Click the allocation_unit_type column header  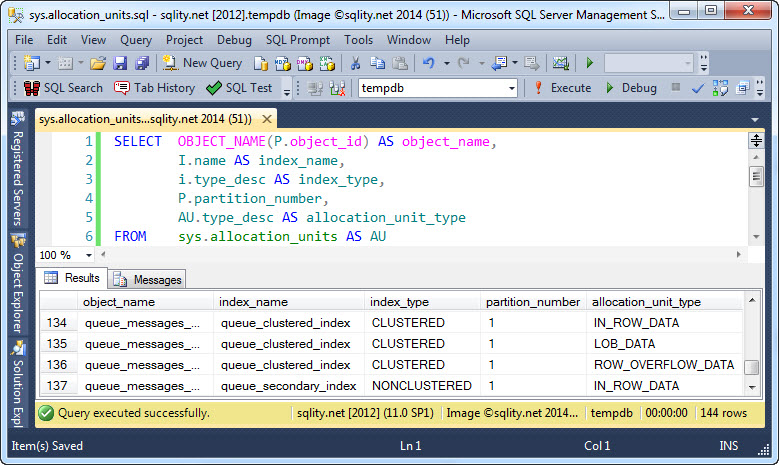pyautogui.click(x=665, y=302)
